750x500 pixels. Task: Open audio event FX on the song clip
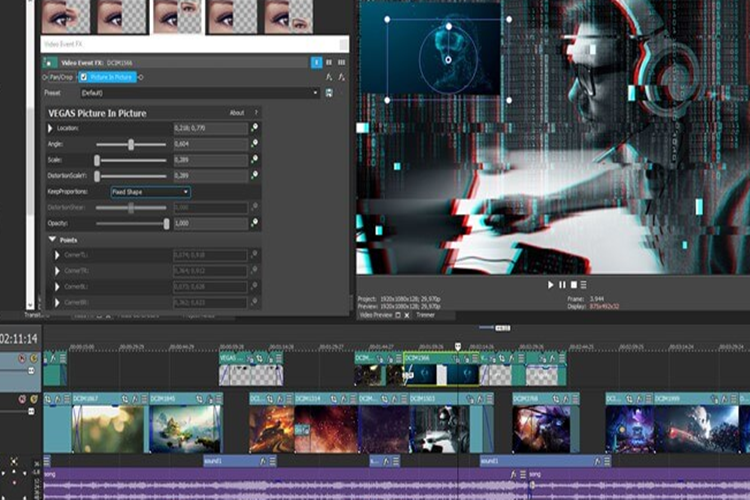coord(514,474)
